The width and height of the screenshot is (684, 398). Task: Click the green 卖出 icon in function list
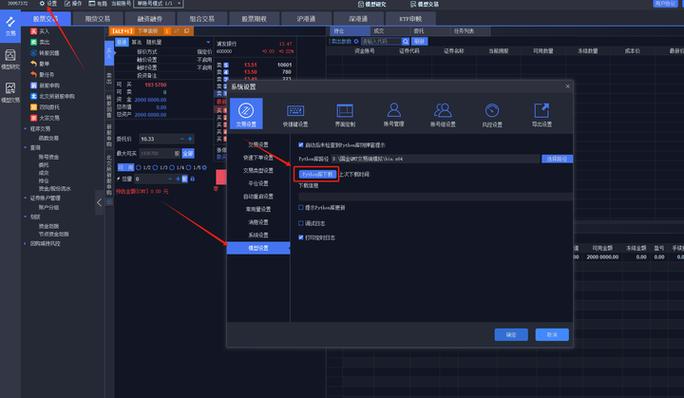click(34, 42)
